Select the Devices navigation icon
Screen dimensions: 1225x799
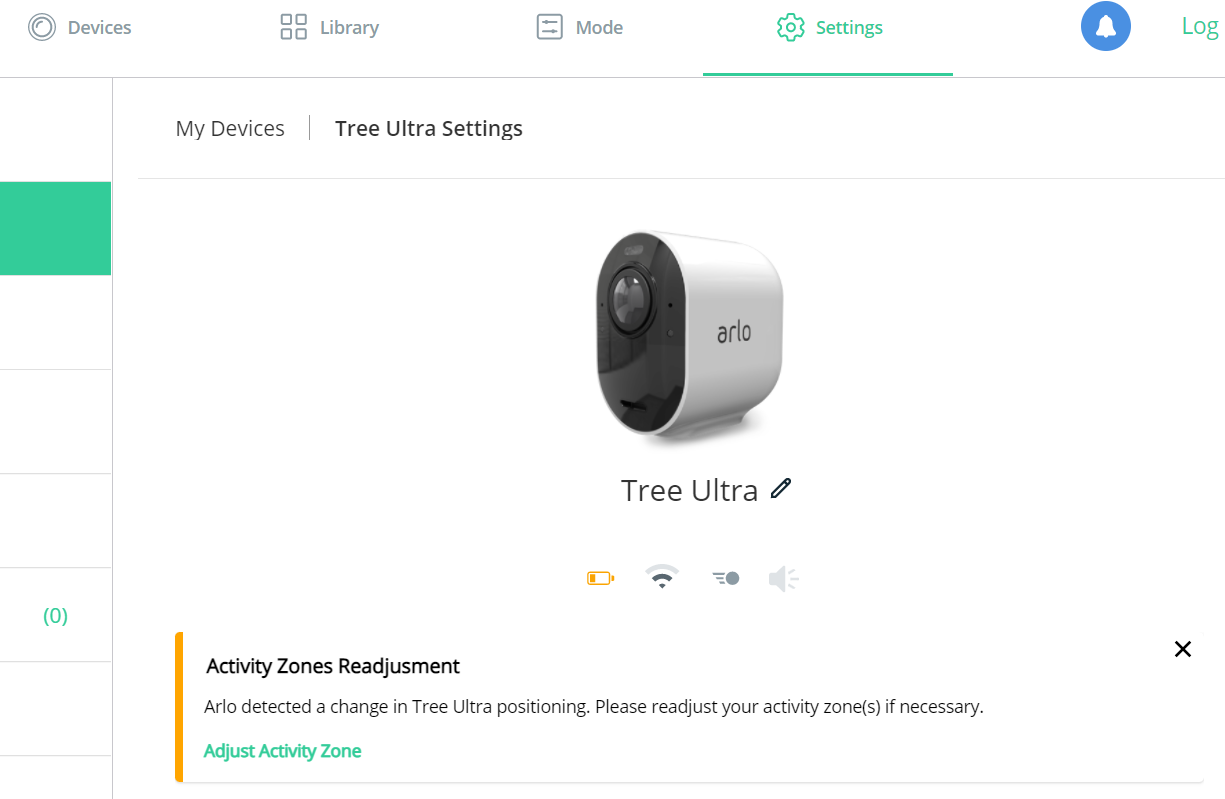click(x=41, y=26)
